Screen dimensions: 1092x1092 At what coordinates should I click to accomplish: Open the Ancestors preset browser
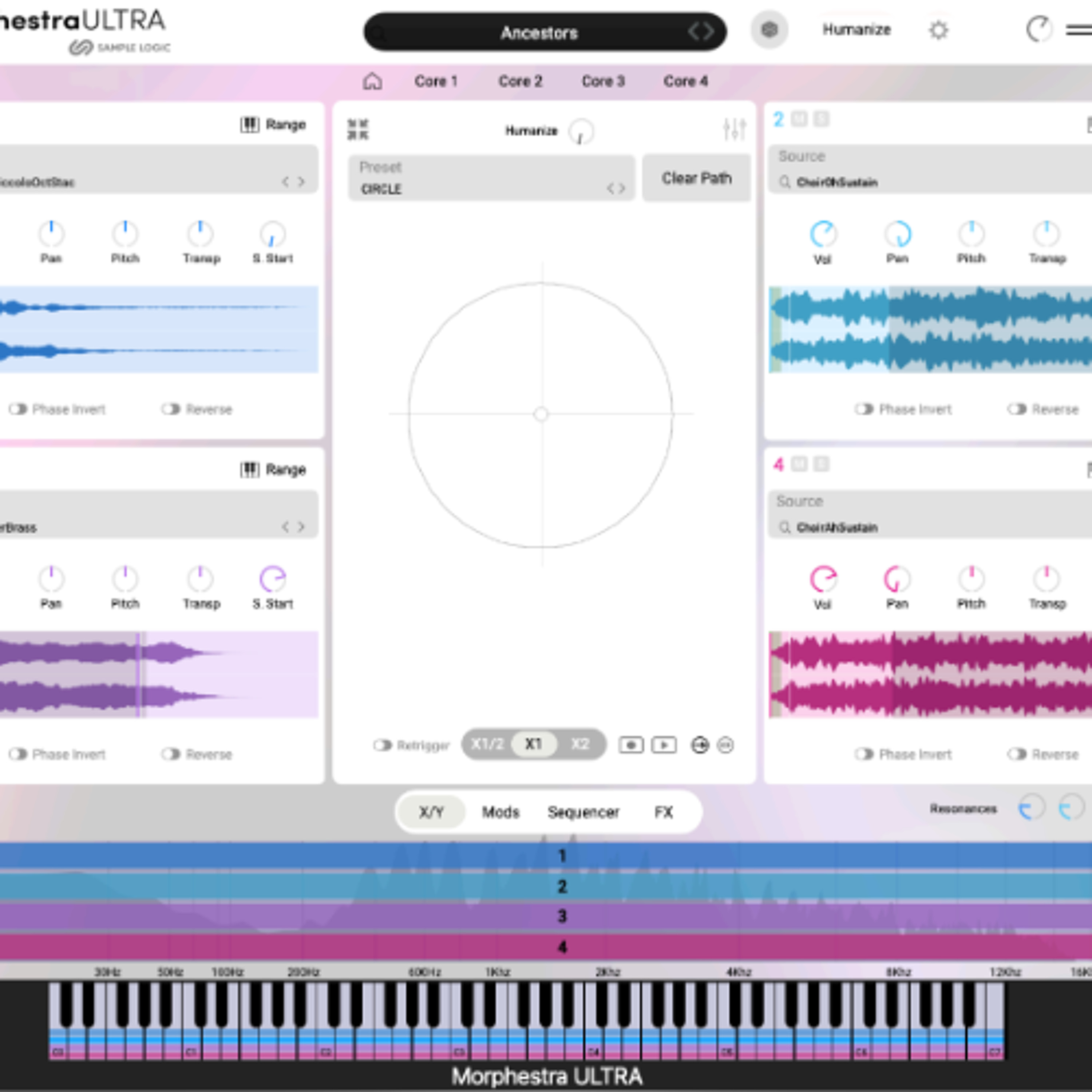545,32
